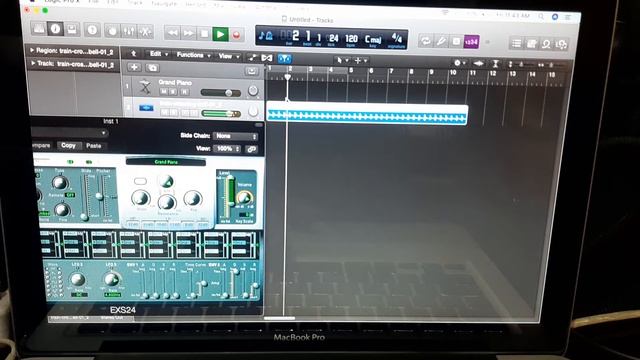The height and width of the screenshot is (360, 640).
Task: Record-enable the Grand Piano track
Action: point(184,92)
